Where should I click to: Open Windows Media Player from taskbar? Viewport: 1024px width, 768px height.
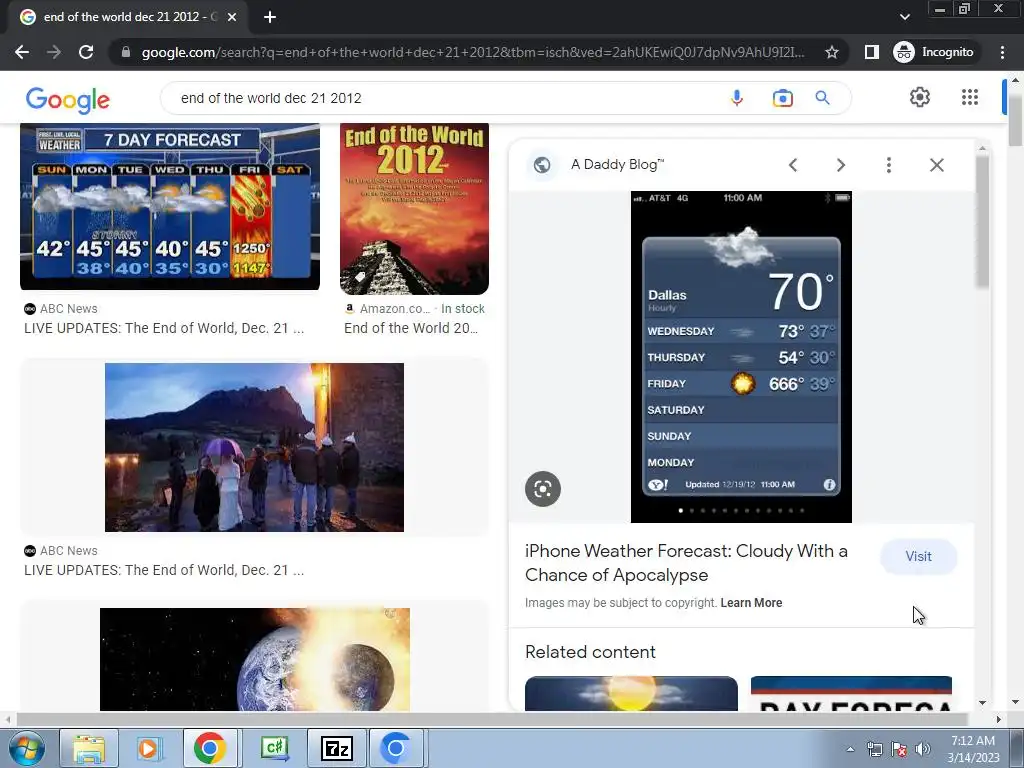coord(148,748)
